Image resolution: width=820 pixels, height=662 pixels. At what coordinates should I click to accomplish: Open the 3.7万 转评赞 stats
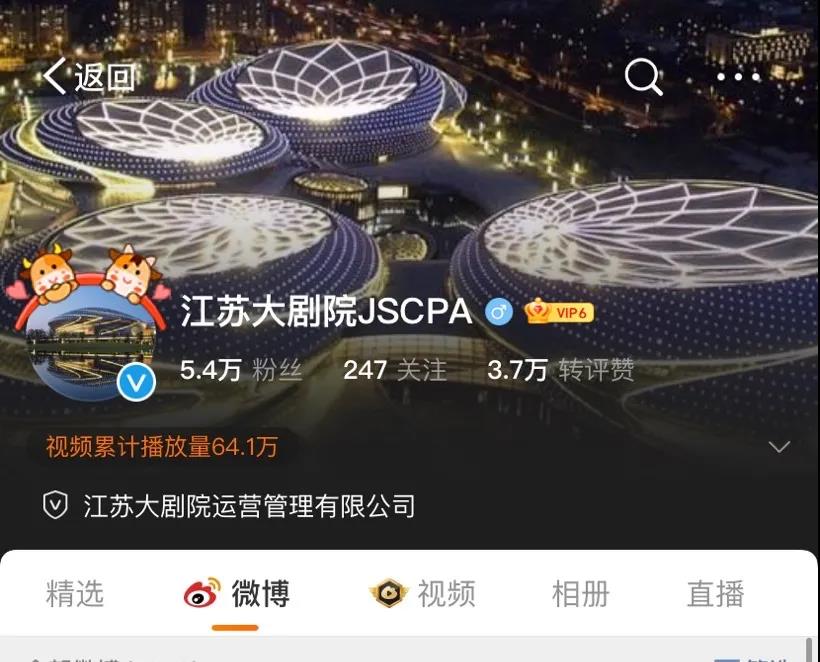click(561, 370)
